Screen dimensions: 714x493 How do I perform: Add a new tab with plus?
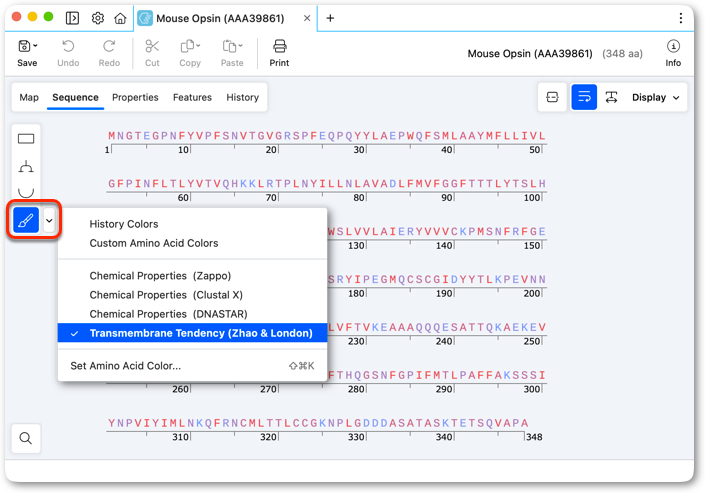331,18
